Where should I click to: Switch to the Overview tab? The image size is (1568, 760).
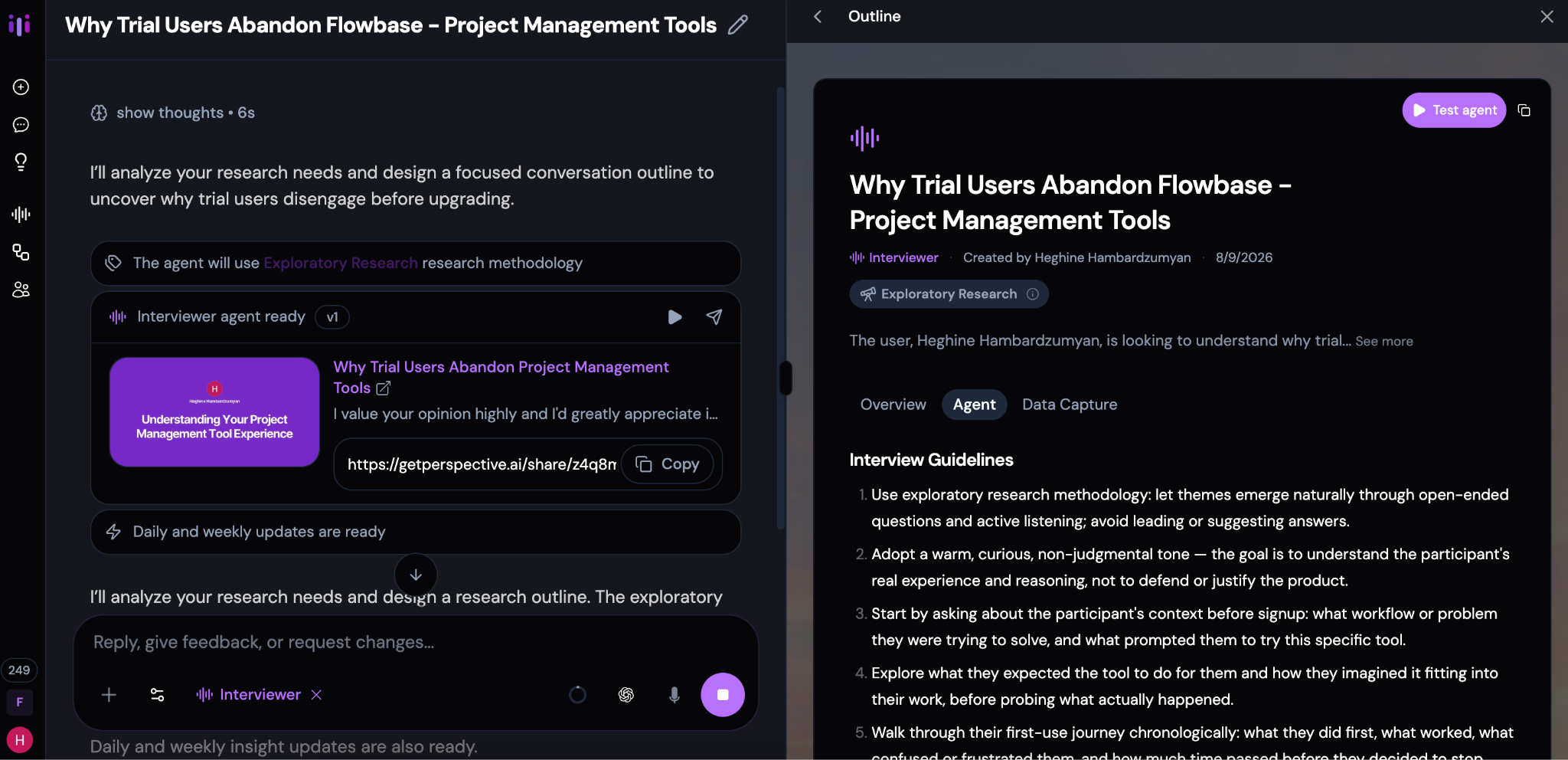pyautogui.click(x=893, y=405)
